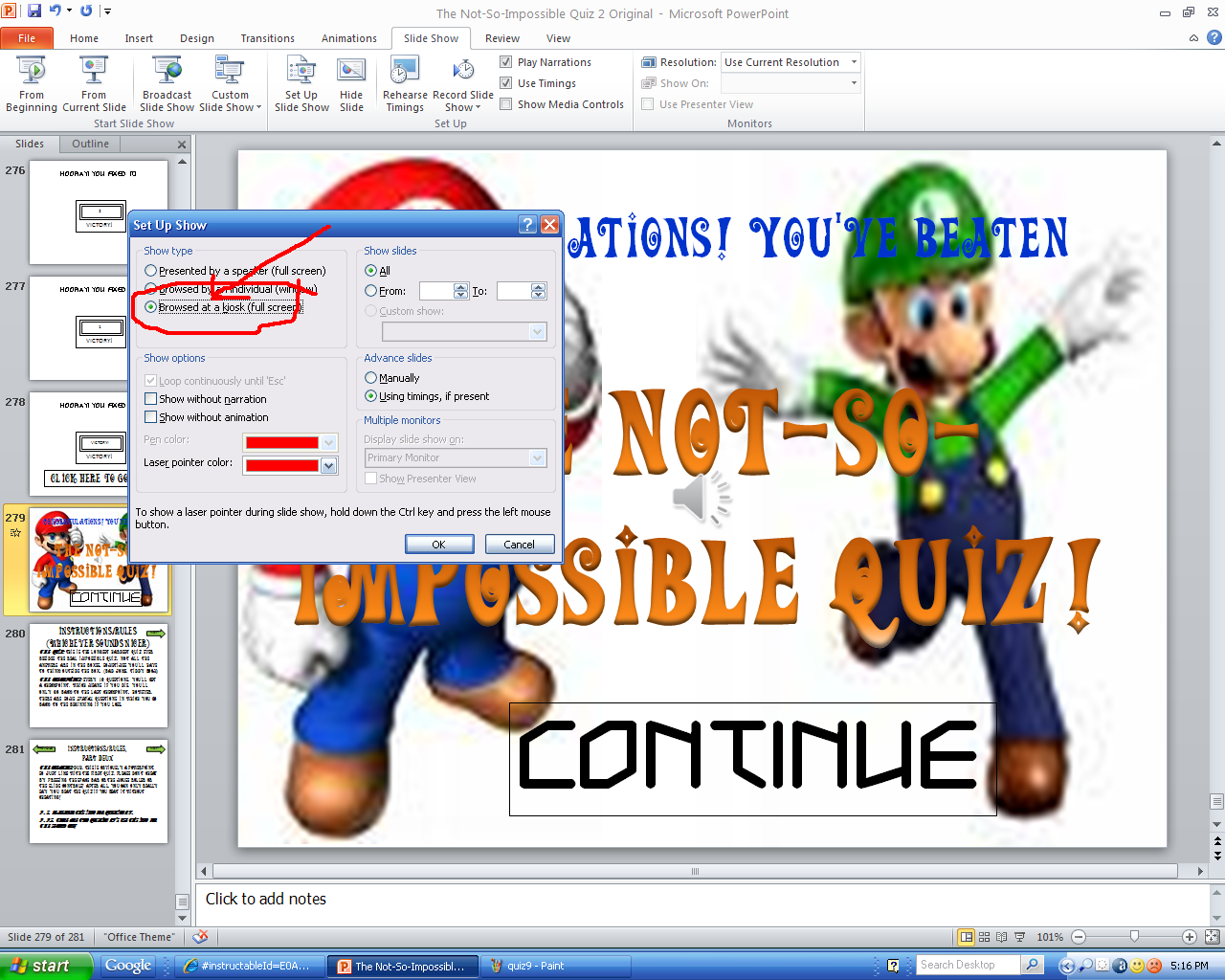
Task: Toggle Use Timings checkbox
Action: pyautogui.click(x=506, y=83)
